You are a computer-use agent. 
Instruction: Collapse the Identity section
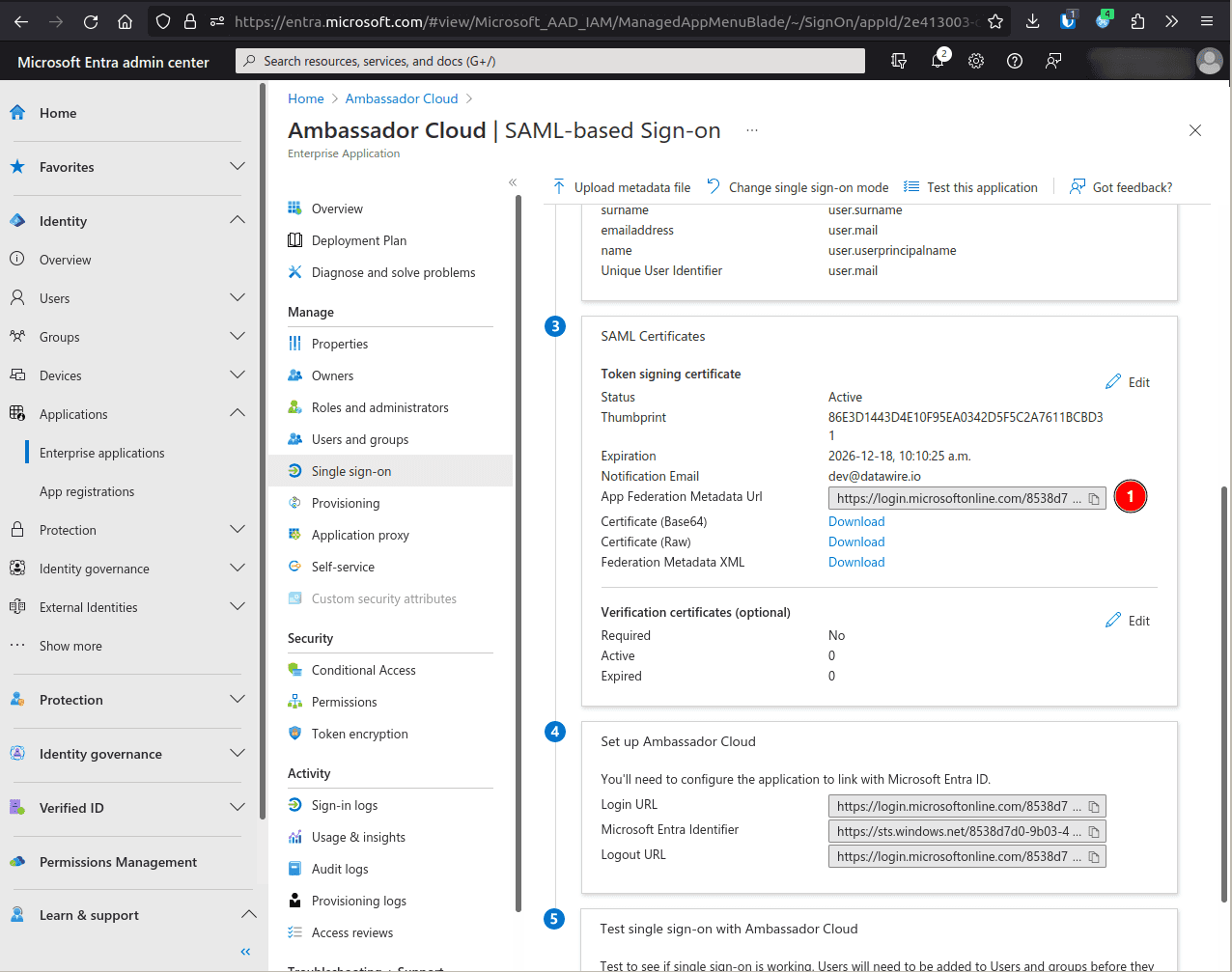238,221
